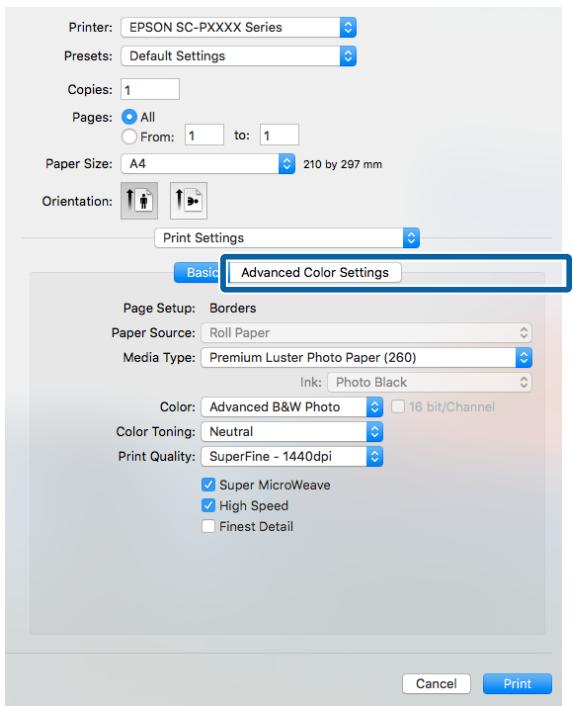Switch to Advanced Color Settings tab
The image size is (573, 707).
point(315,272)
